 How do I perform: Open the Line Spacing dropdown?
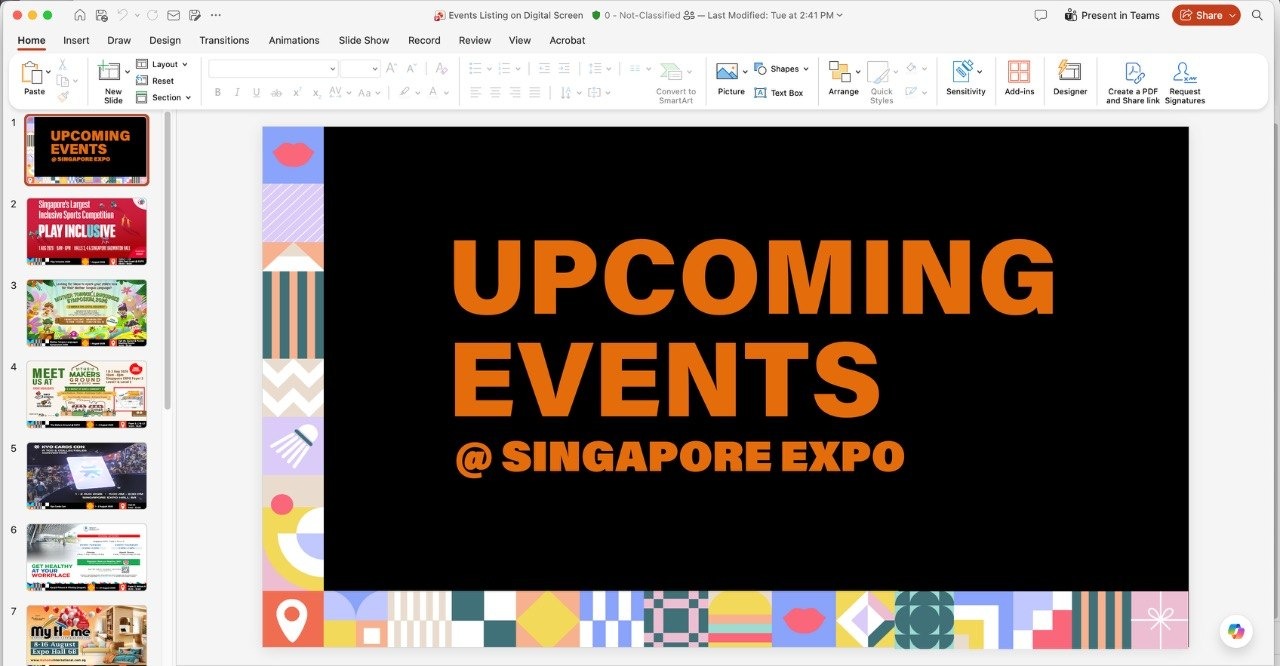(x=599, y=68)
